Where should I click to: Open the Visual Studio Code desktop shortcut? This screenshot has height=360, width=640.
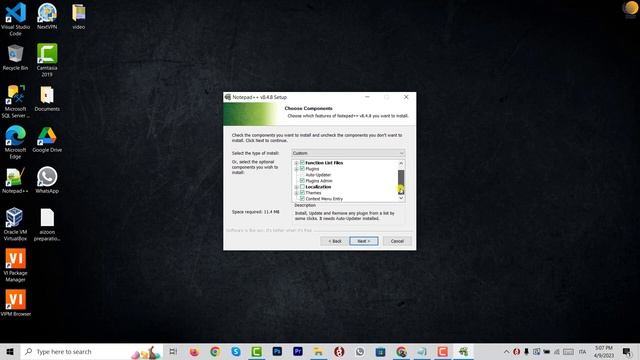pos(16,19)
